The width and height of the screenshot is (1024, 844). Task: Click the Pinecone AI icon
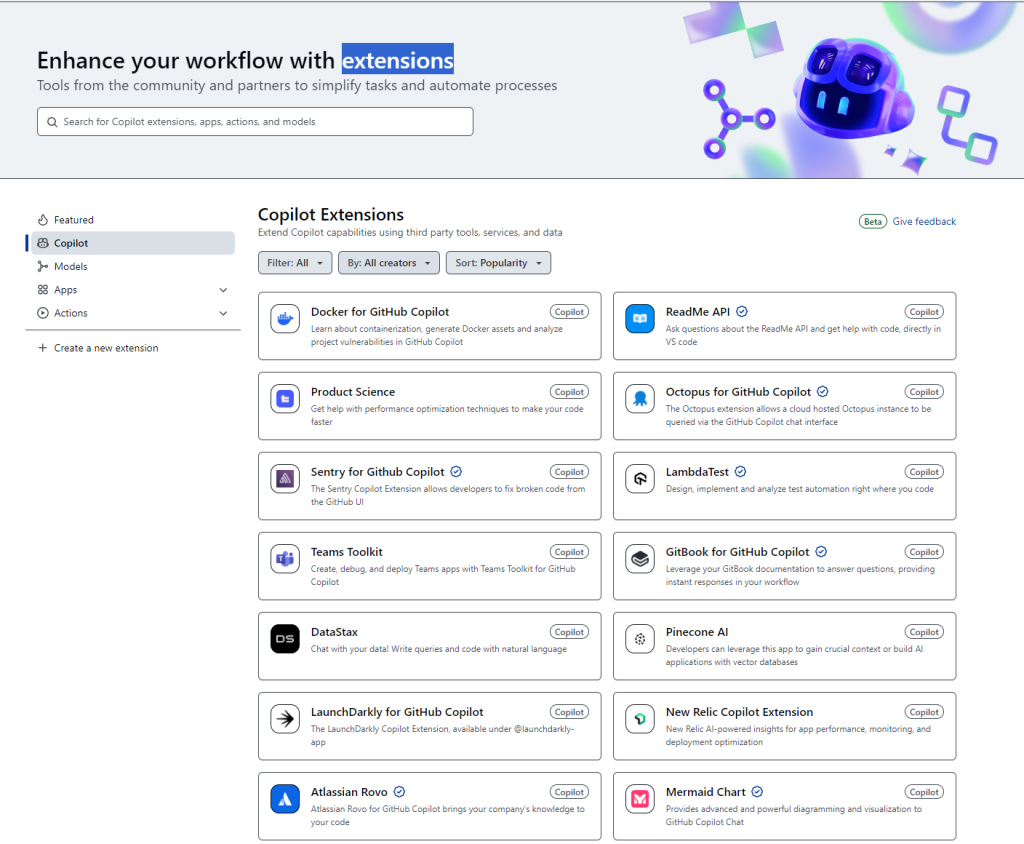click(x=640, y=639)
